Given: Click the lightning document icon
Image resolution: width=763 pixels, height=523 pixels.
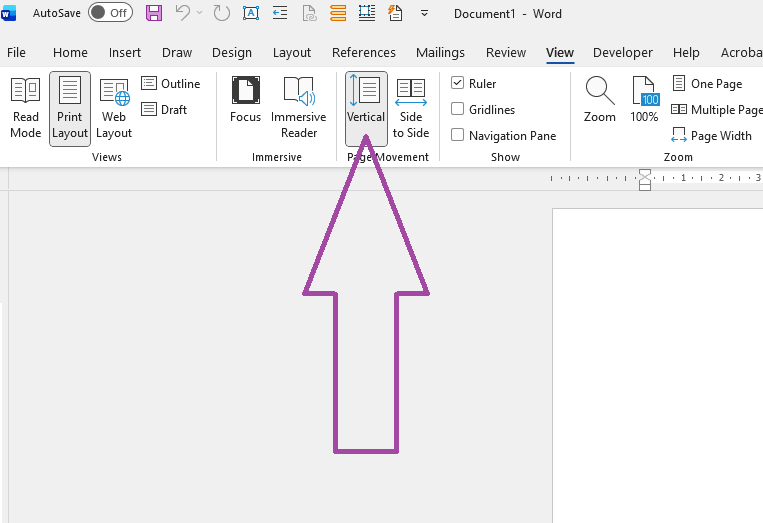Looking at the screenshot, I should [x=395, y=13].
